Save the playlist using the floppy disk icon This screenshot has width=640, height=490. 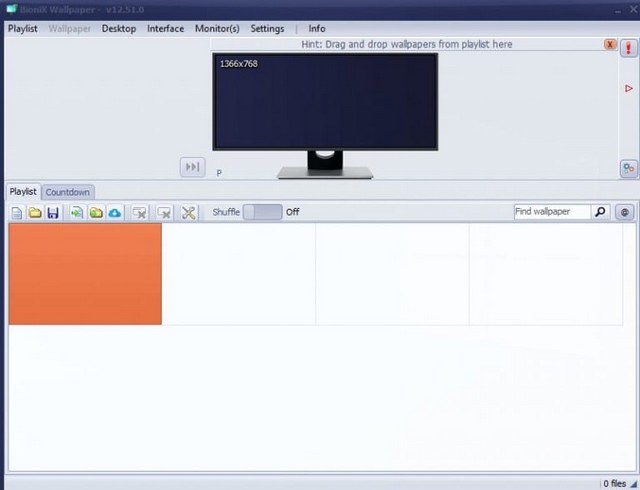click(x=53, y=213)
